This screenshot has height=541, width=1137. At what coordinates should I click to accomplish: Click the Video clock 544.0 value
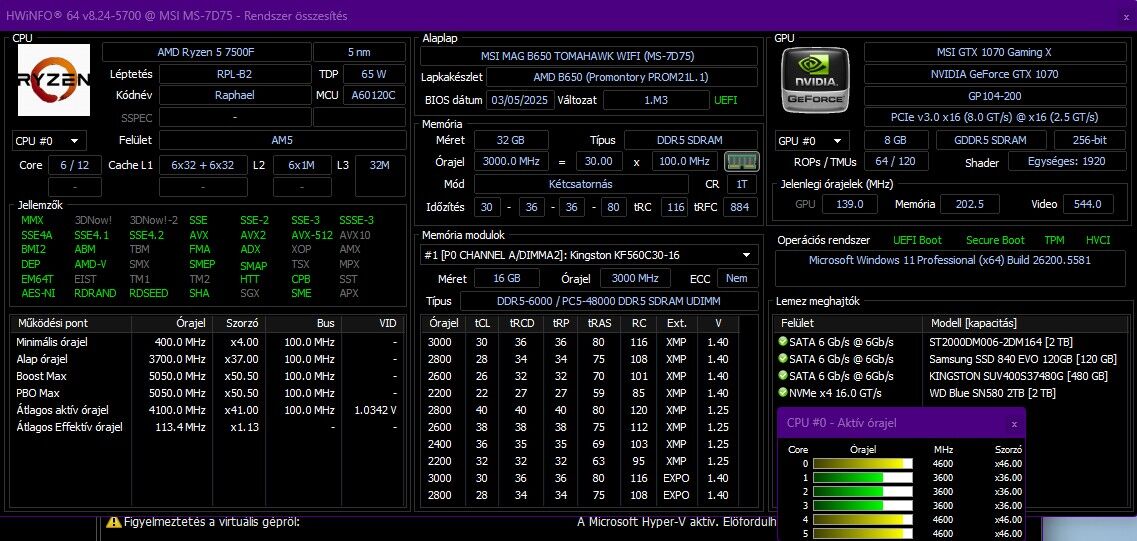click(1088, 204)
